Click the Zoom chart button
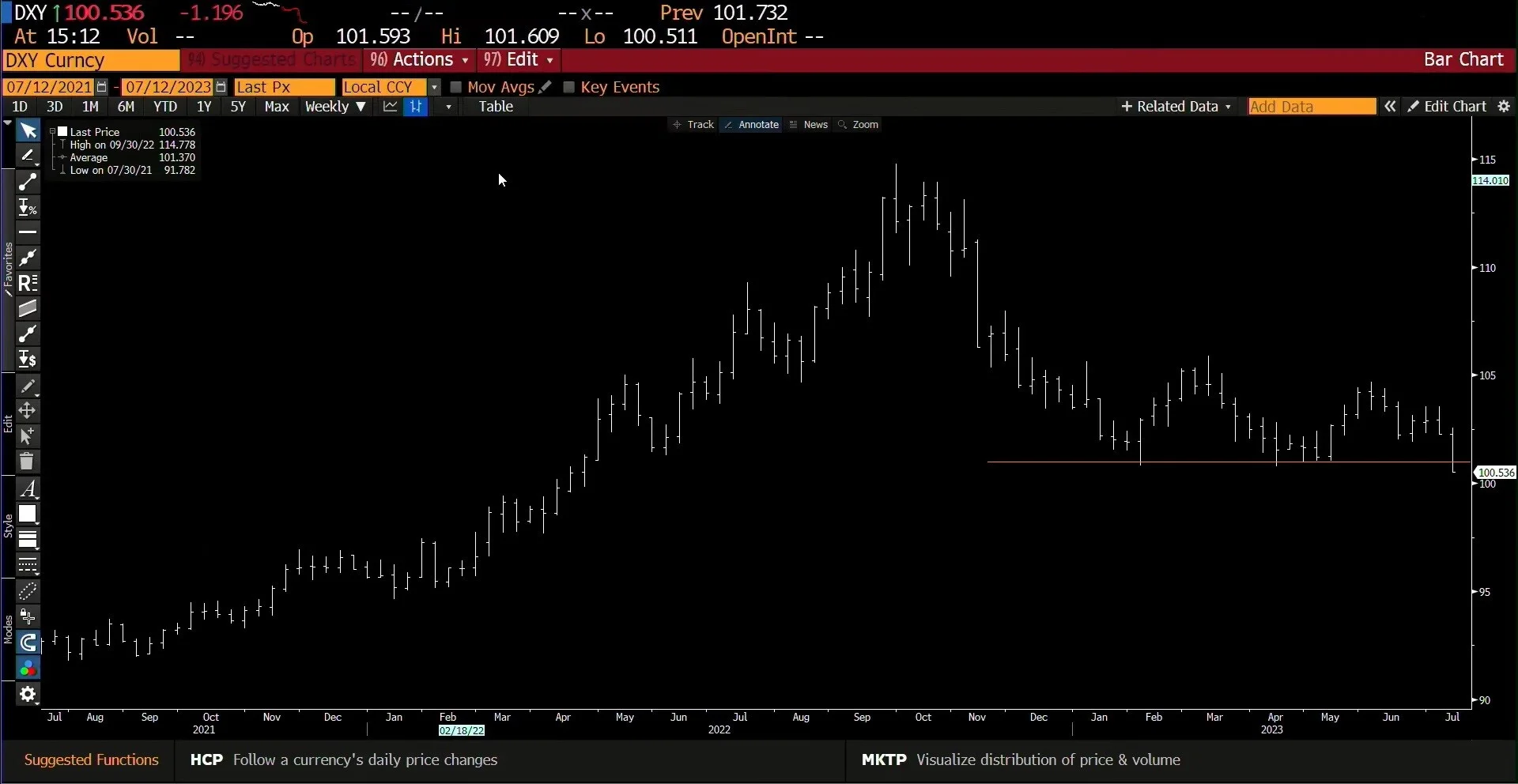Image resolution: width=1518 pixels, height=784 pixels. (859, 125)
